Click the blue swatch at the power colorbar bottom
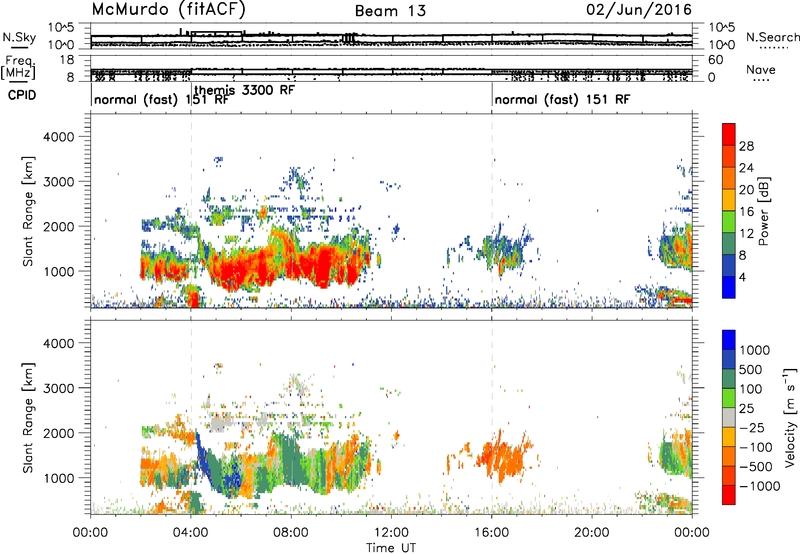 tap(729, 288)
